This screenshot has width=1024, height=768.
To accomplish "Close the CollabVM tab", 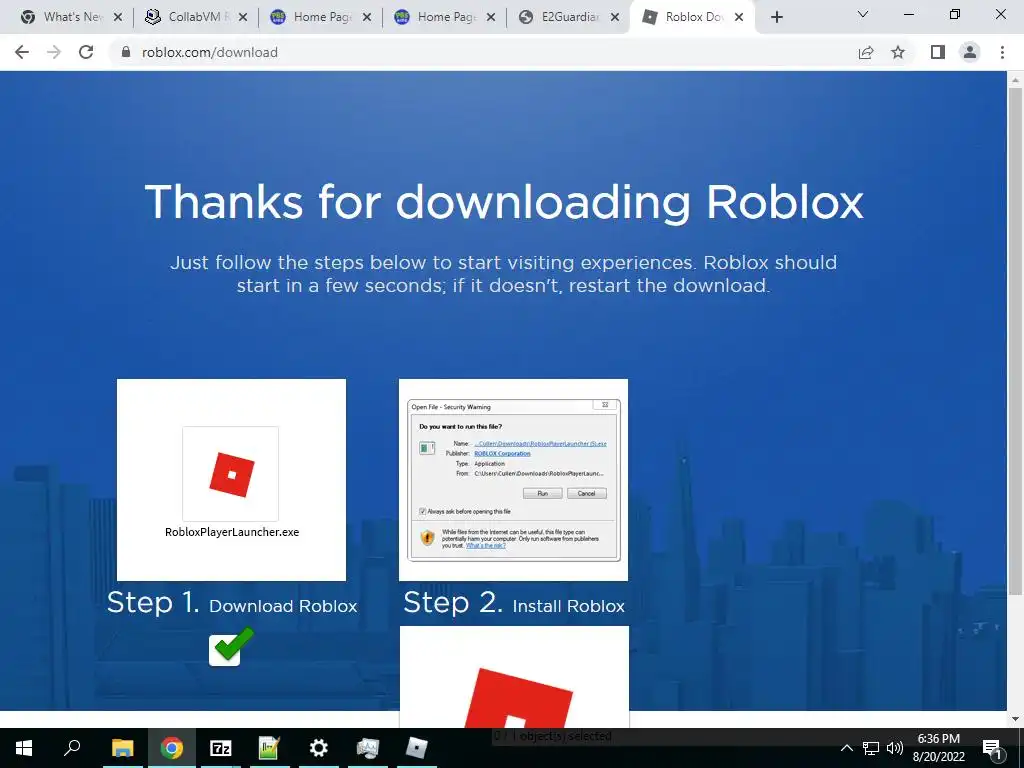I will [243, 18].
